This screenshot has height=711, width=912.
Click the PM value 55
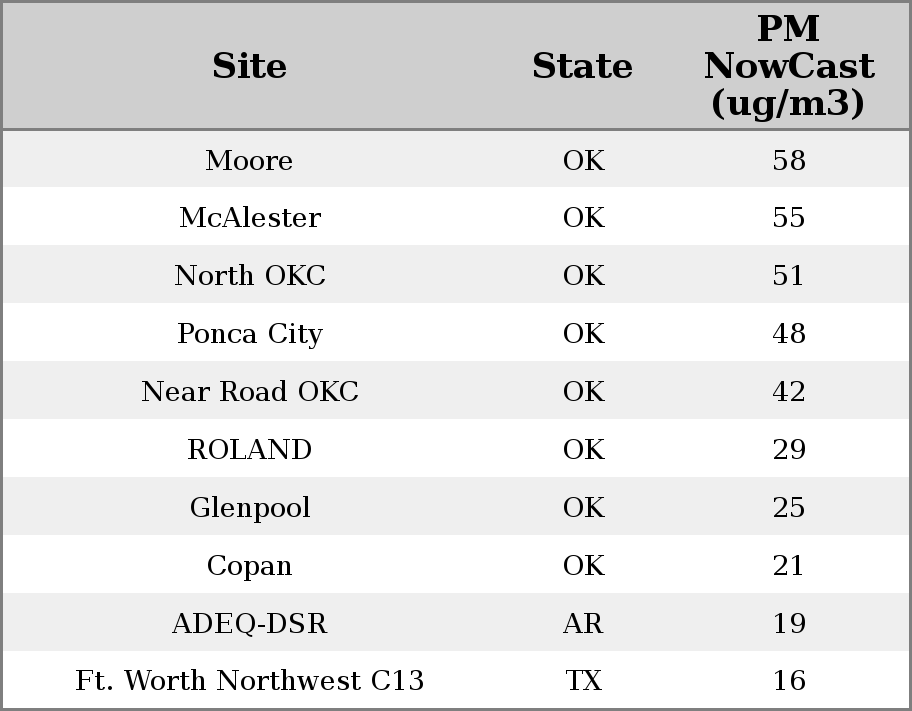[x=788, y=218]
